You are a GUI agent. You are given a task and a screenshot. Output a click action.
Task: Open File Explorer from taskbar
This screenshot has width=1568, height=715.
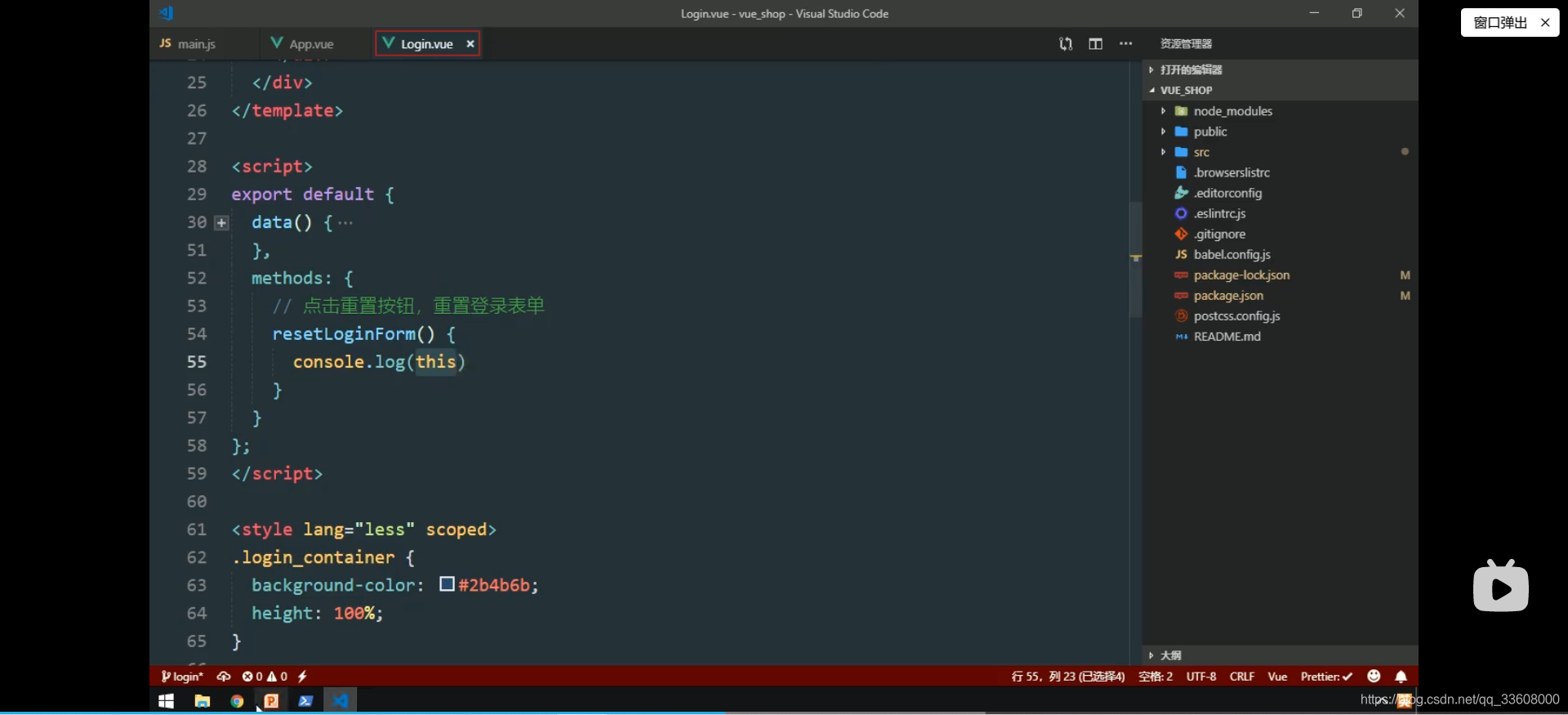click(x=202, y=701)
